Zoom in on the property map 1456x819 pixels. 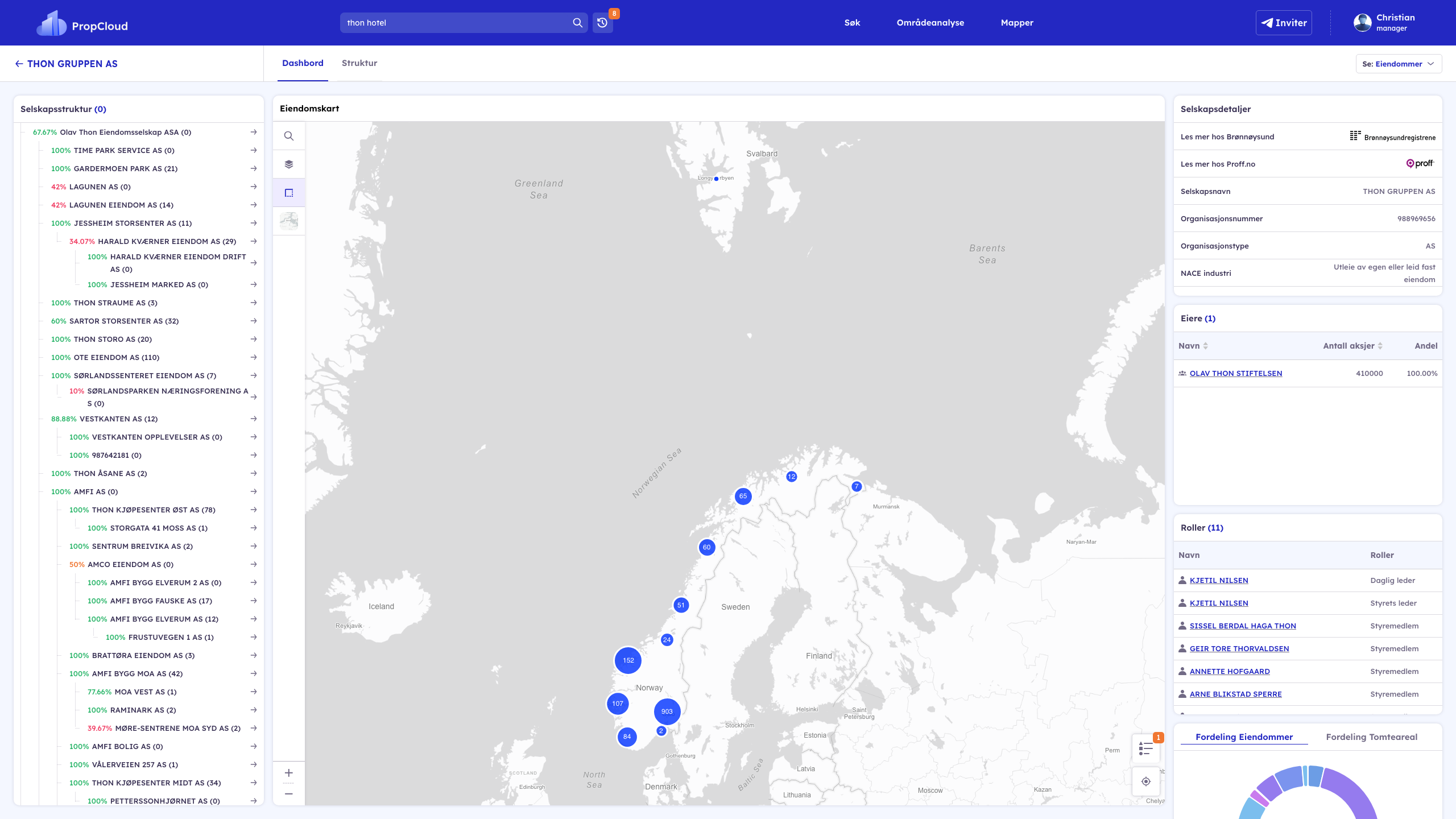coord(289,773)
